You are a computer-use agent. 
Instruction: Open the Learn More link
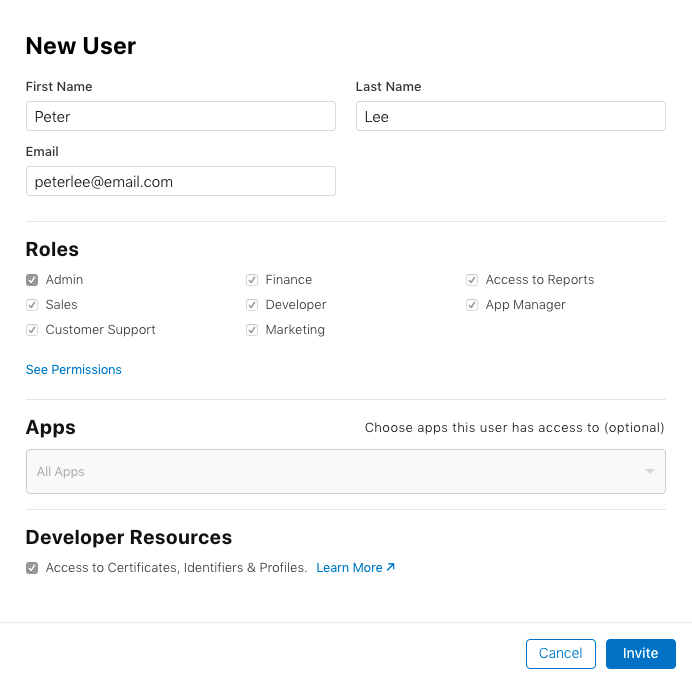coord(349,568)
